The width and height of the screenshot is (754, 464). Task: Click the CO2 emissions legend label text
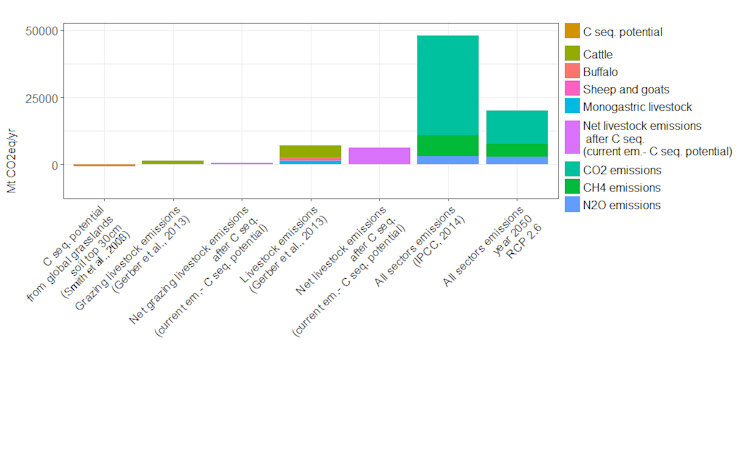tap(622, 170)
